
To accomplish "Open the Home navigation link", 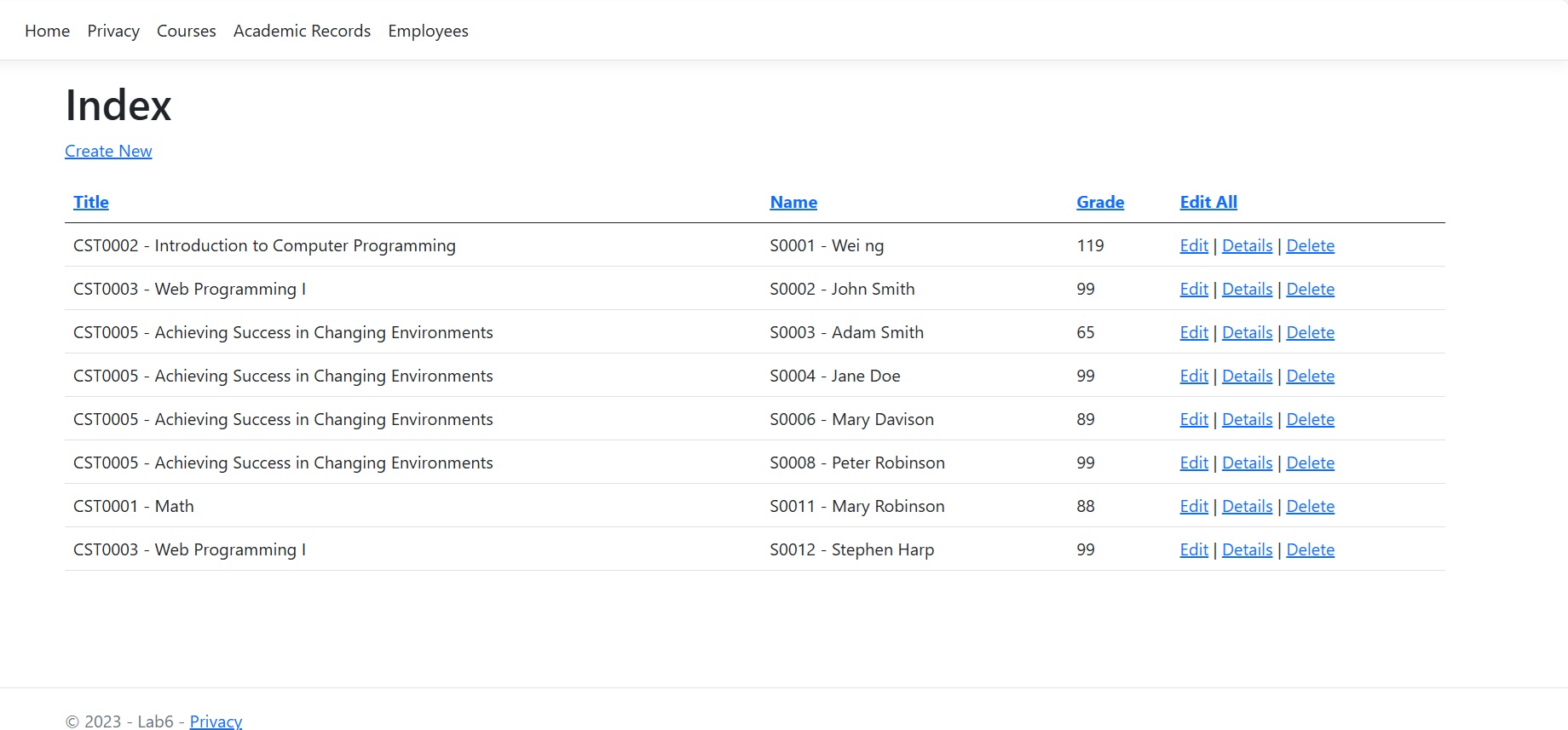I will 47,31.
